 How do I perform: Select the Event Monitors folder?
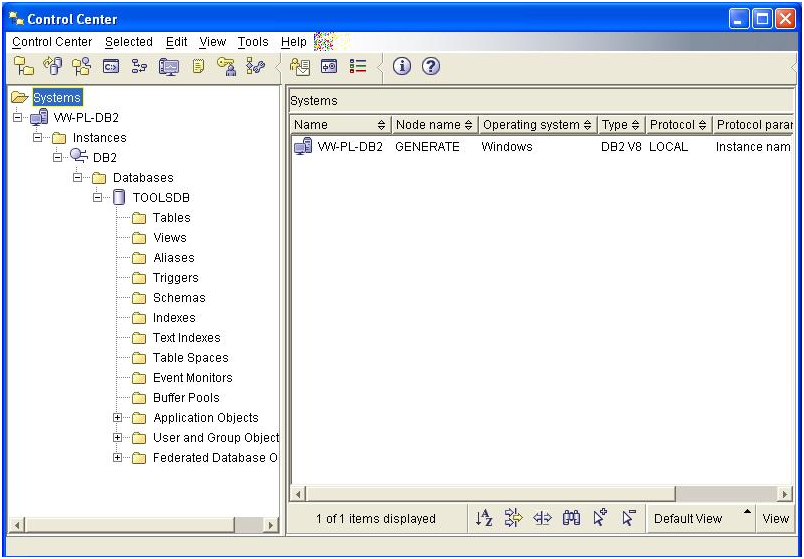(x=183, y=377)
